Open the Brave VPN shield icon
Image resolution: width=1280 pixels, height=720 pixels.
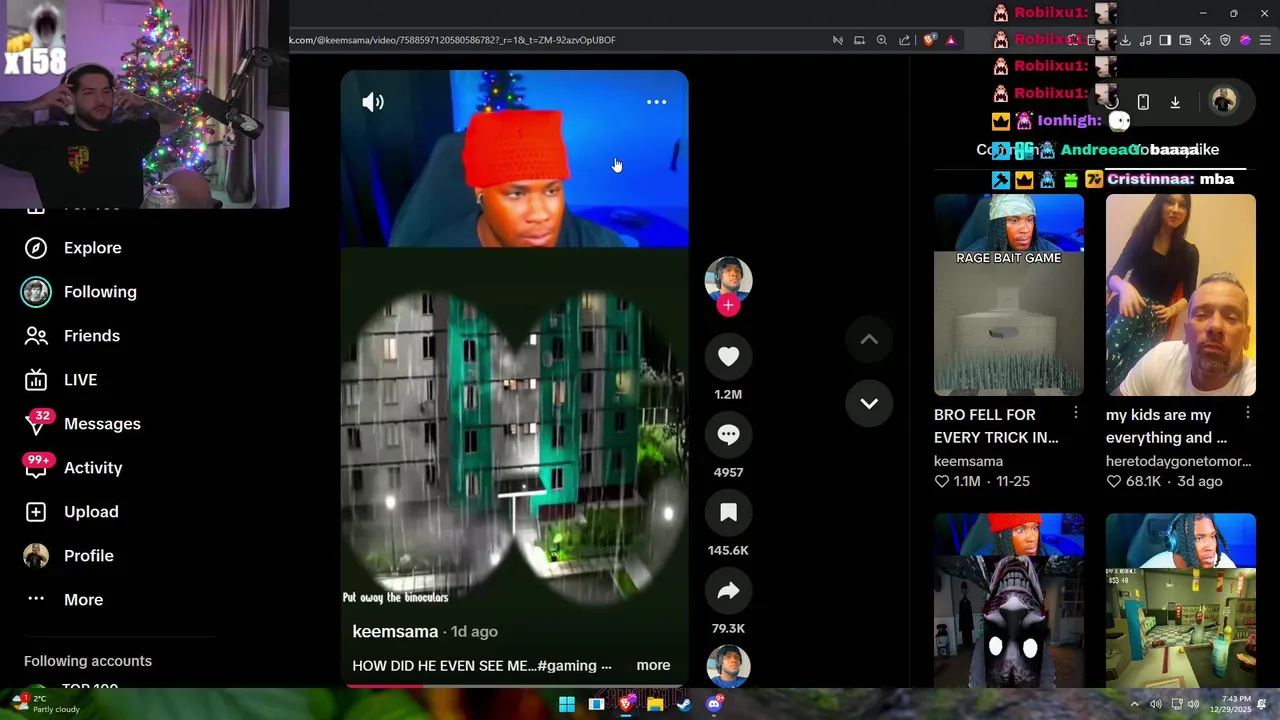click(x=1225, y=40)
